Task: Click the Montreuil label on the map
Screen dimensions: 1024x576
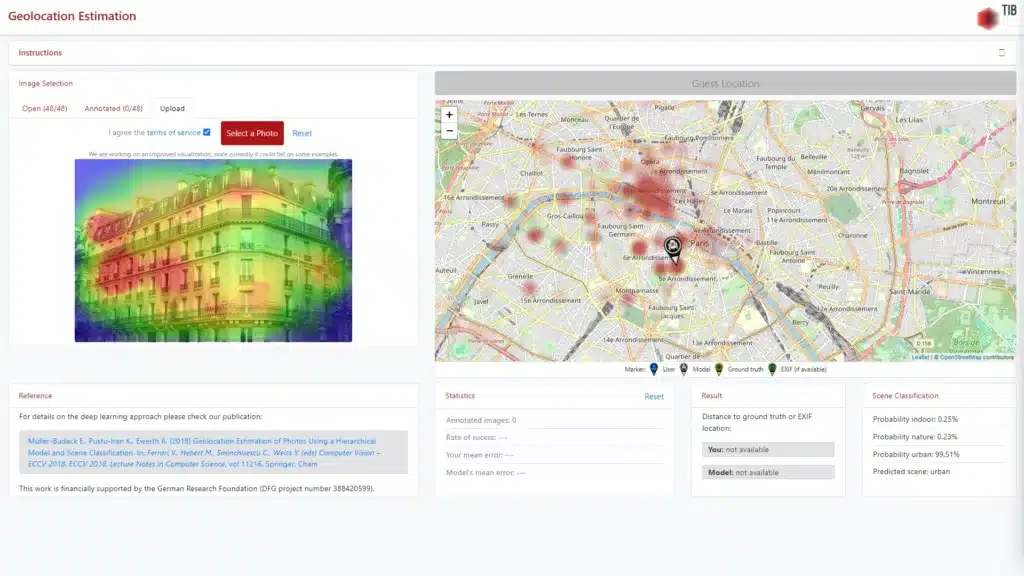Action: (988, 201)
